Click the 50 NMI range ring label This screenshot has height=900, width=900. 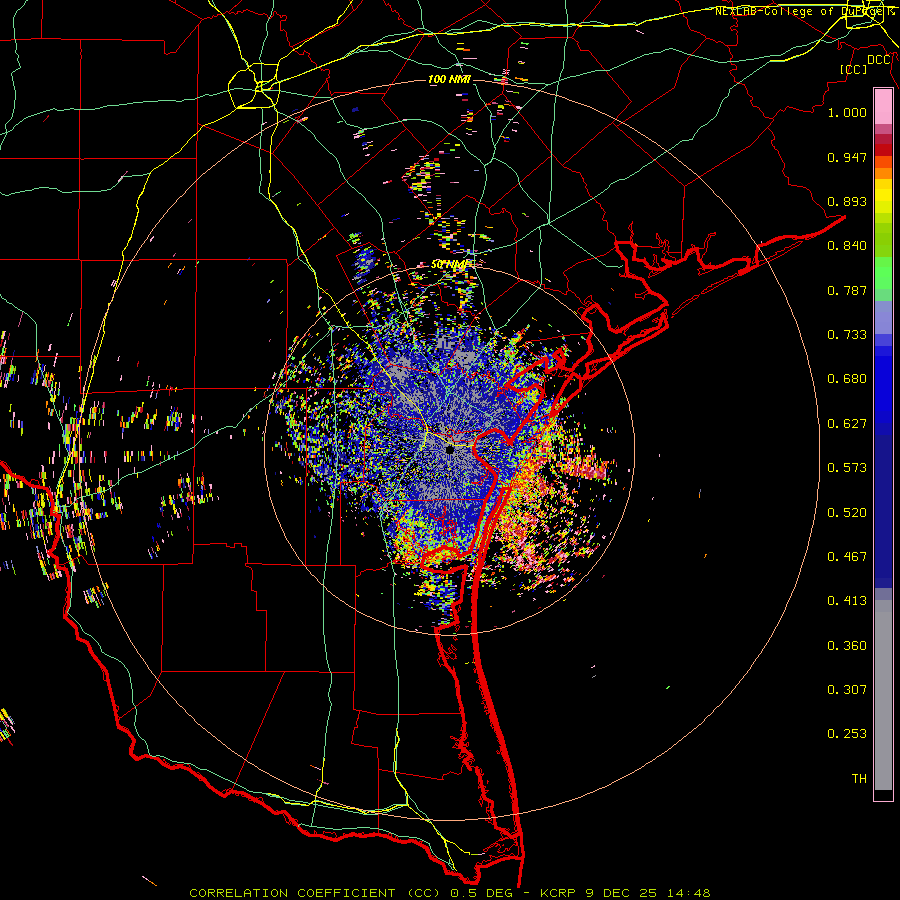pyautogui.click(x=449, y=265)
